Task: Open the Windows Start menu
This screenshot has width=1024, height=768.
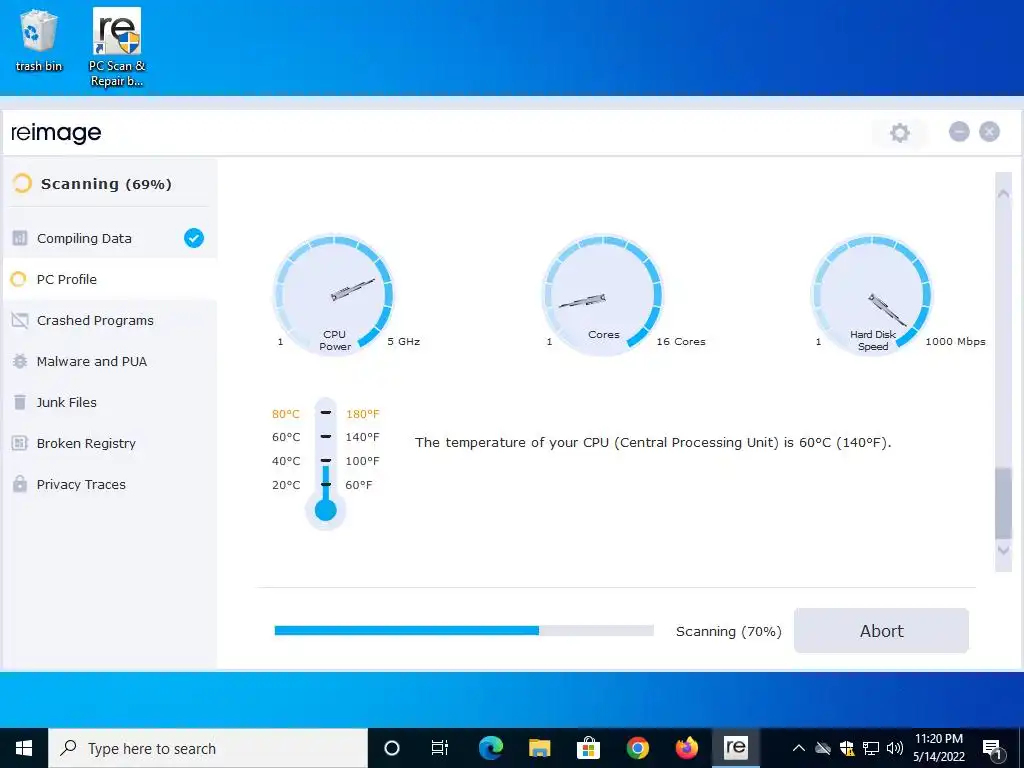Action: click(x=24, y=748)
